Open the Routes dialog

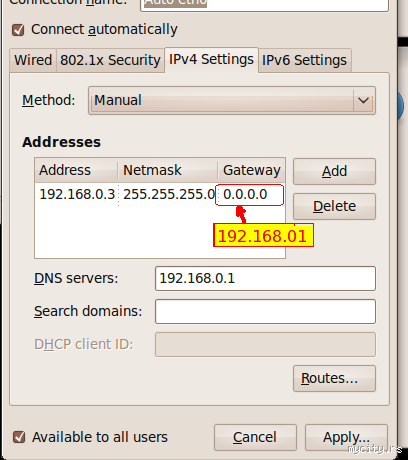334,378
